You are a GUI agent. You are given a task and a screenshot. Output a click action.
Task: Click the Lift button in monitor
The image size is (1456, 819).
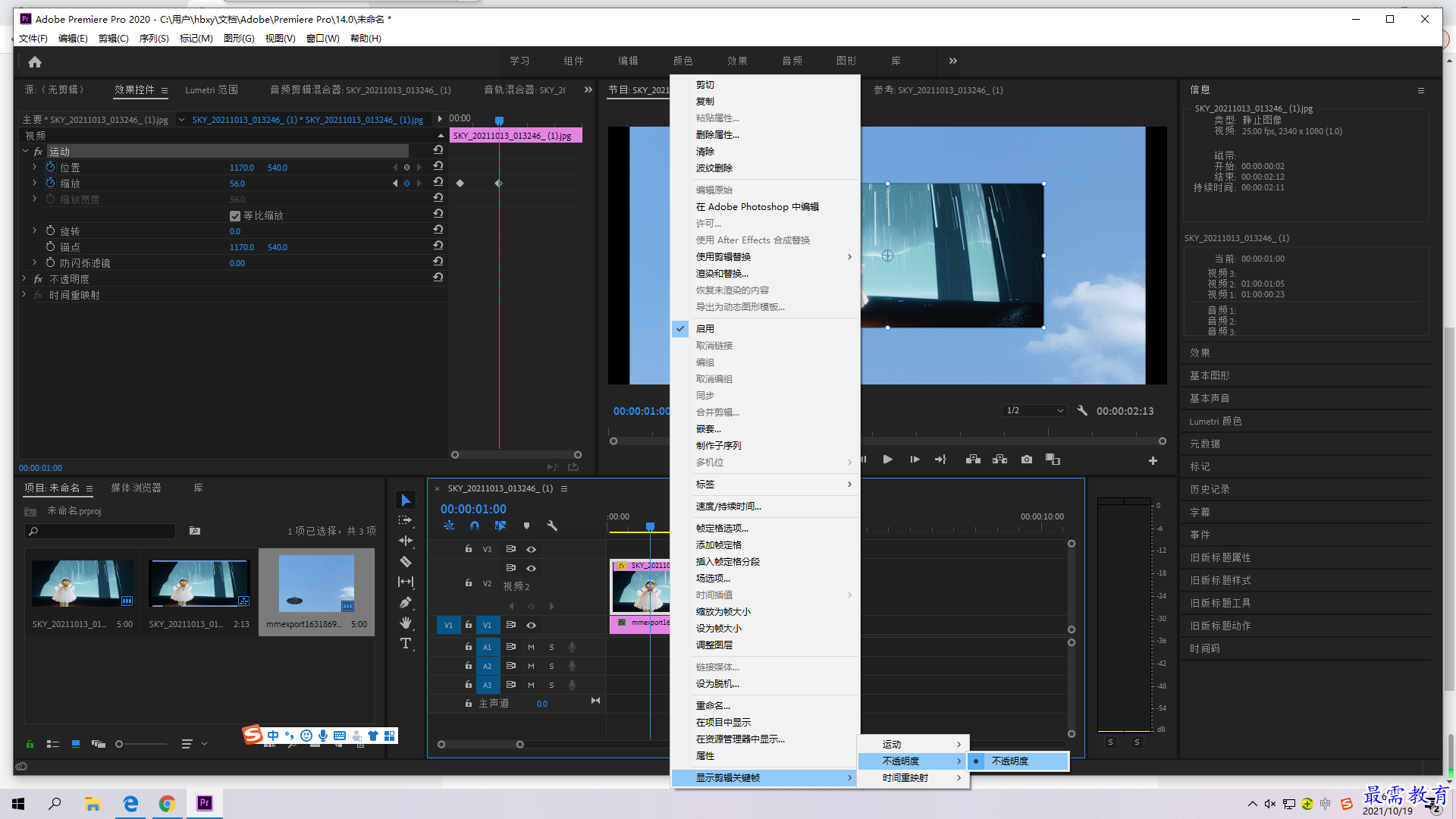pos(973,460)
